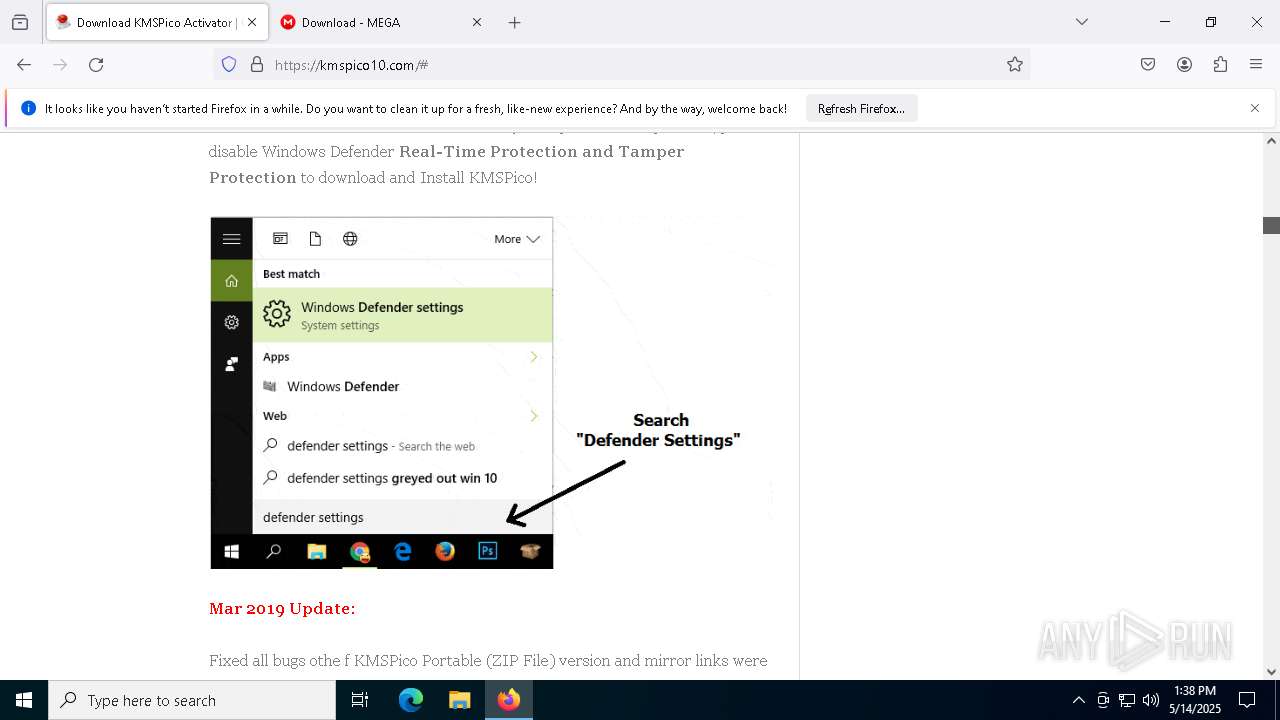1280x720 pixels.
Task: Open the tracking protection shield icon
Action: [x=229, y=65]
